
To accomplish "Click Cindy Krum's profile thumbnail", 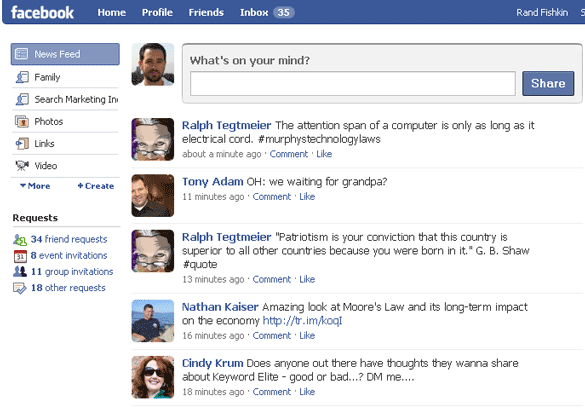I will (x=153, y=377).
